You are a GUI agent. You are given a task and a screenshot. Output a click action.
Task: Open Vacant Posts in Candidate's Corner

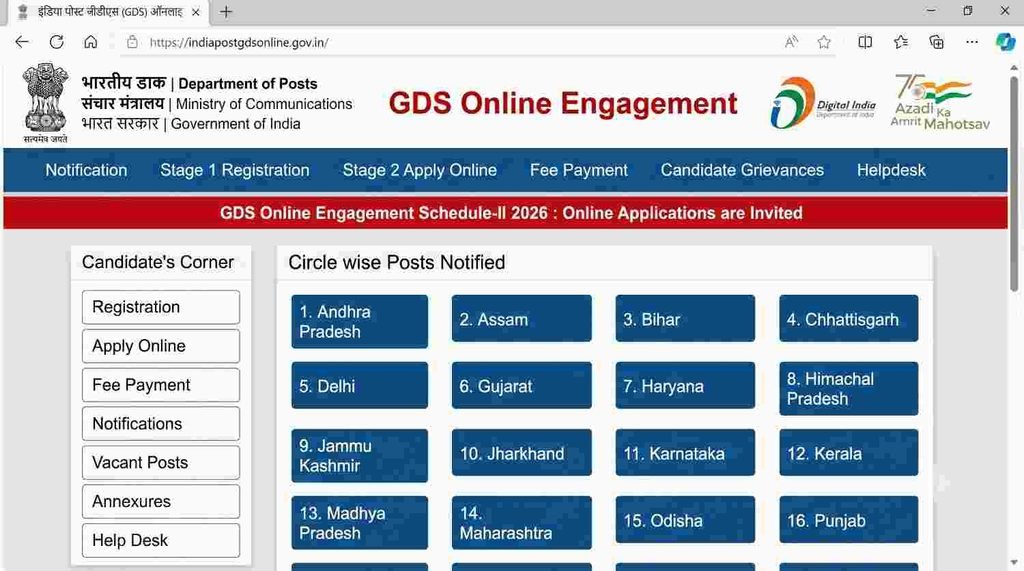coord(161,463)
